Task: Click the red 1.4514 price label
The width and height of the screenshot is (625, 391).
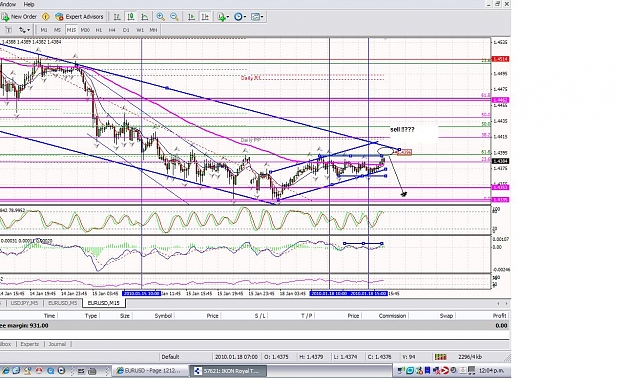Action: [x=500, y=59]
